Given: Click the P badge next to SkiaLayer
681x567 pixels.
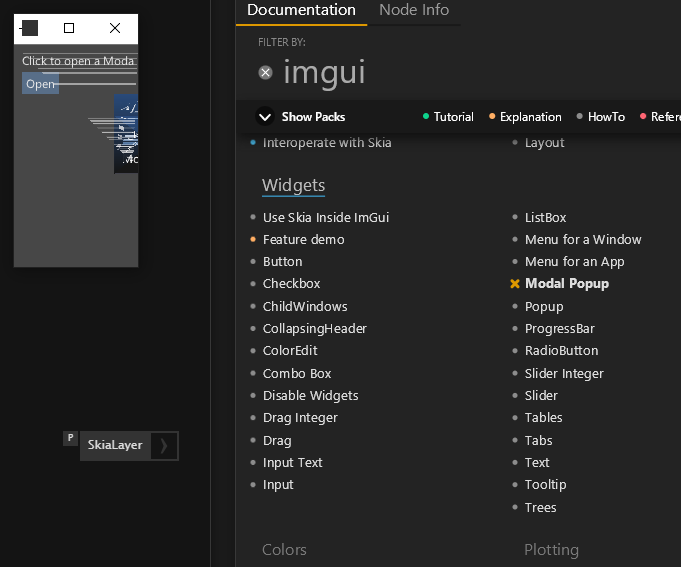Looking at the screenshot, I should [x=70, y=438].
